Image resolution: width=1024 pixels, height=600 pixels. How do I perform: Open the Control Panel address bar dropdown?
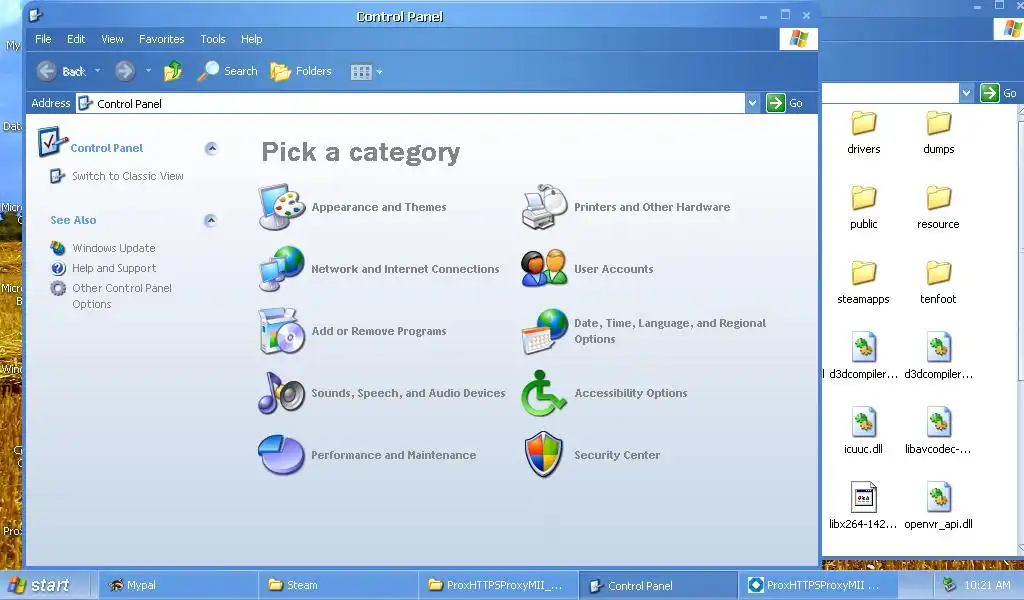click(752, 103)
